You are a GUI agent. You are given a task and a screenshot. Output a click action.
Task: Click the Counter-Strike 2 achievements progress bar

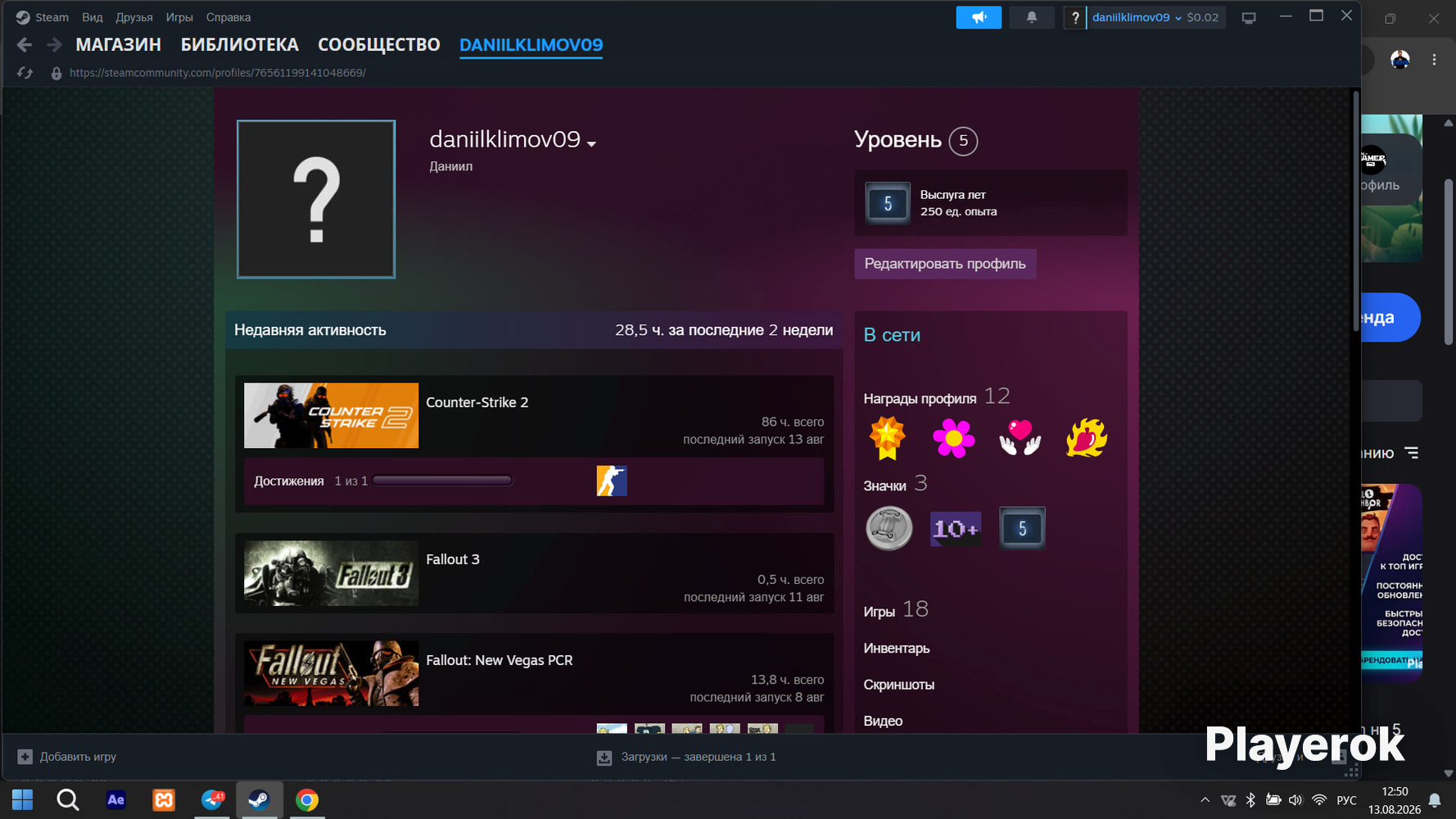(x=443, y=481)
